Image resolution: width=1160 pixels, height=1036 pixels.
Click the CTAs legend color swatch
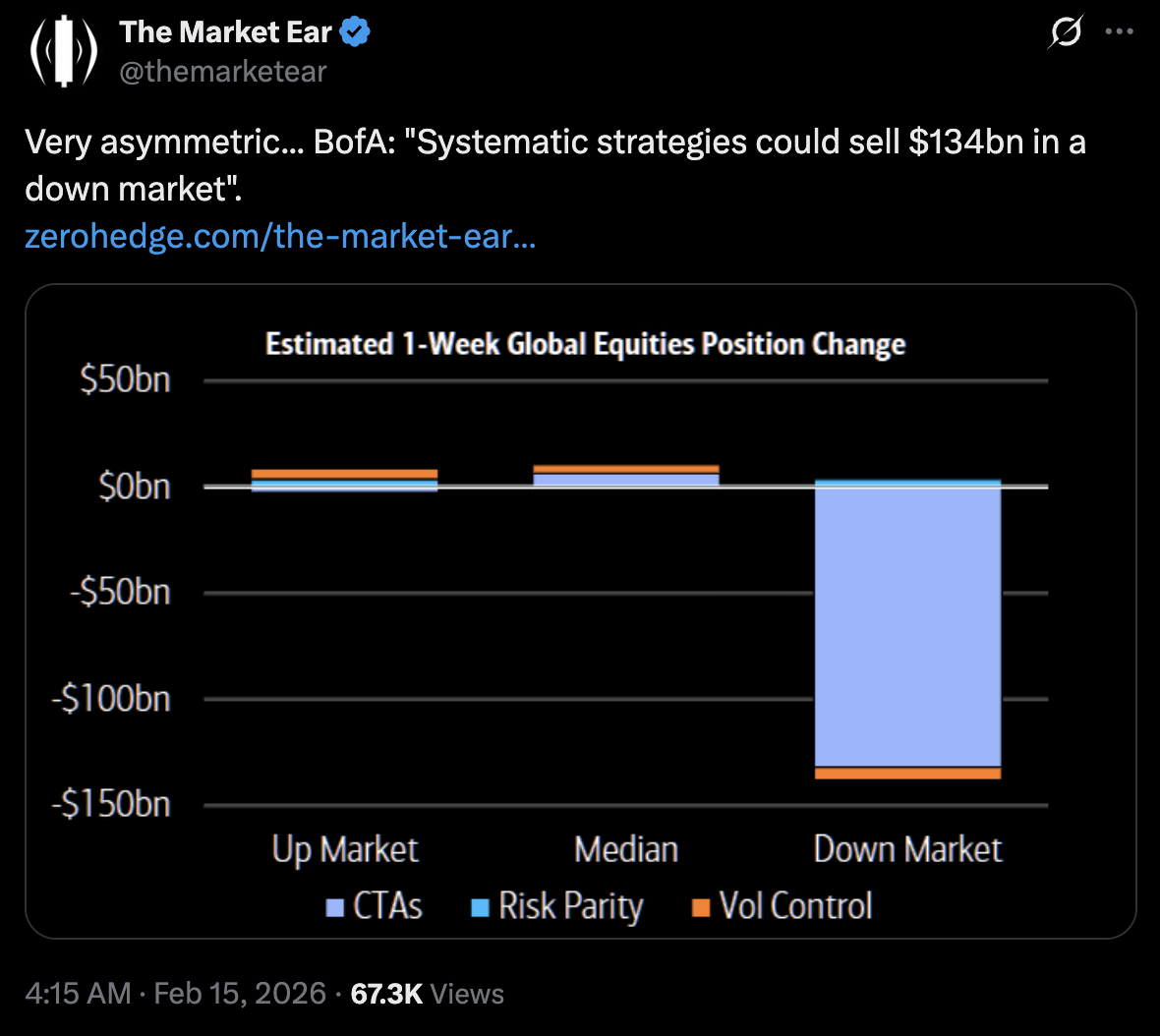point(335,907)
